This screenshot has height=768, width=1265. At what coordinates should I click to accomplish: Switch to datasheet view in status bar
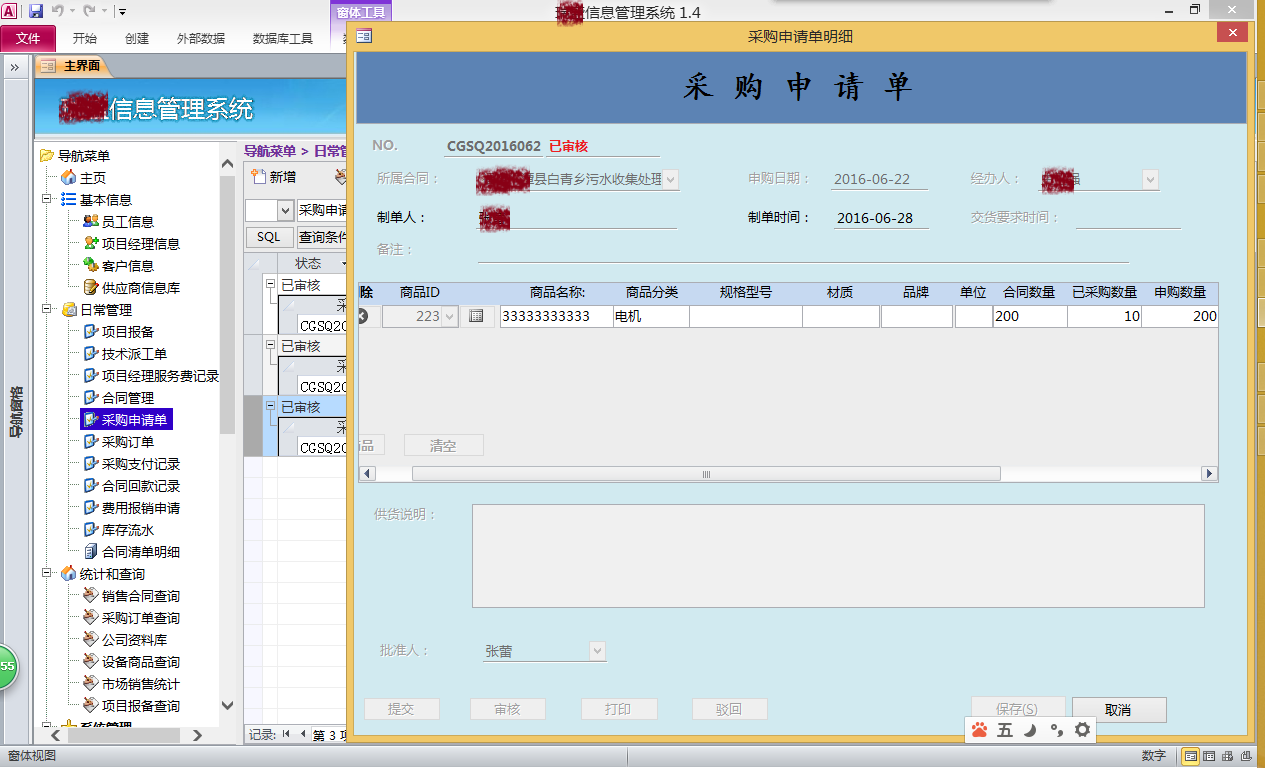click(x=1209, y=756)
